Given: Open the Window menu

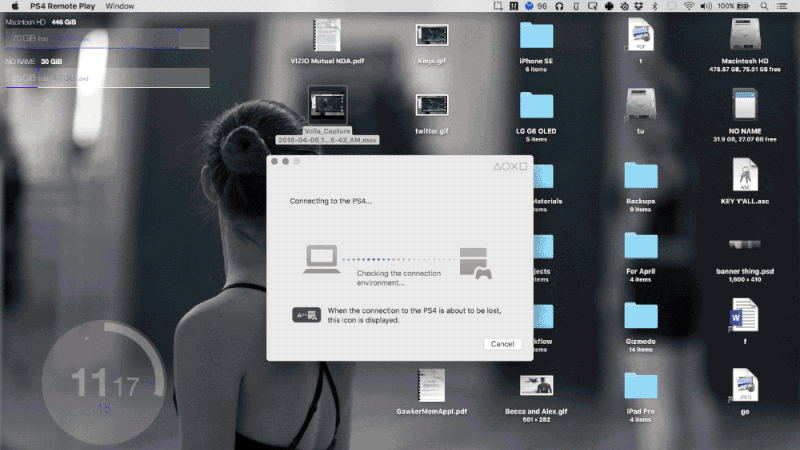Looking at the screenshot, I should click(x=119, y=6).
